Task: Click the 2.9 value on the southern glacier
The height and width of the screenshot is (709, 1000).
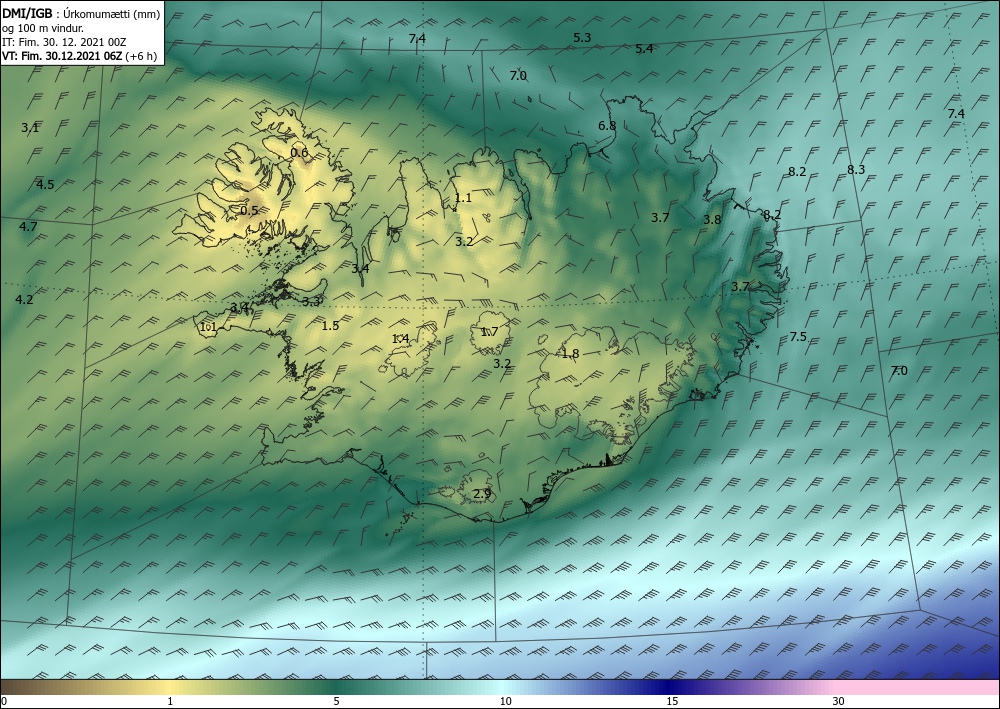Action: coord(483,493)
